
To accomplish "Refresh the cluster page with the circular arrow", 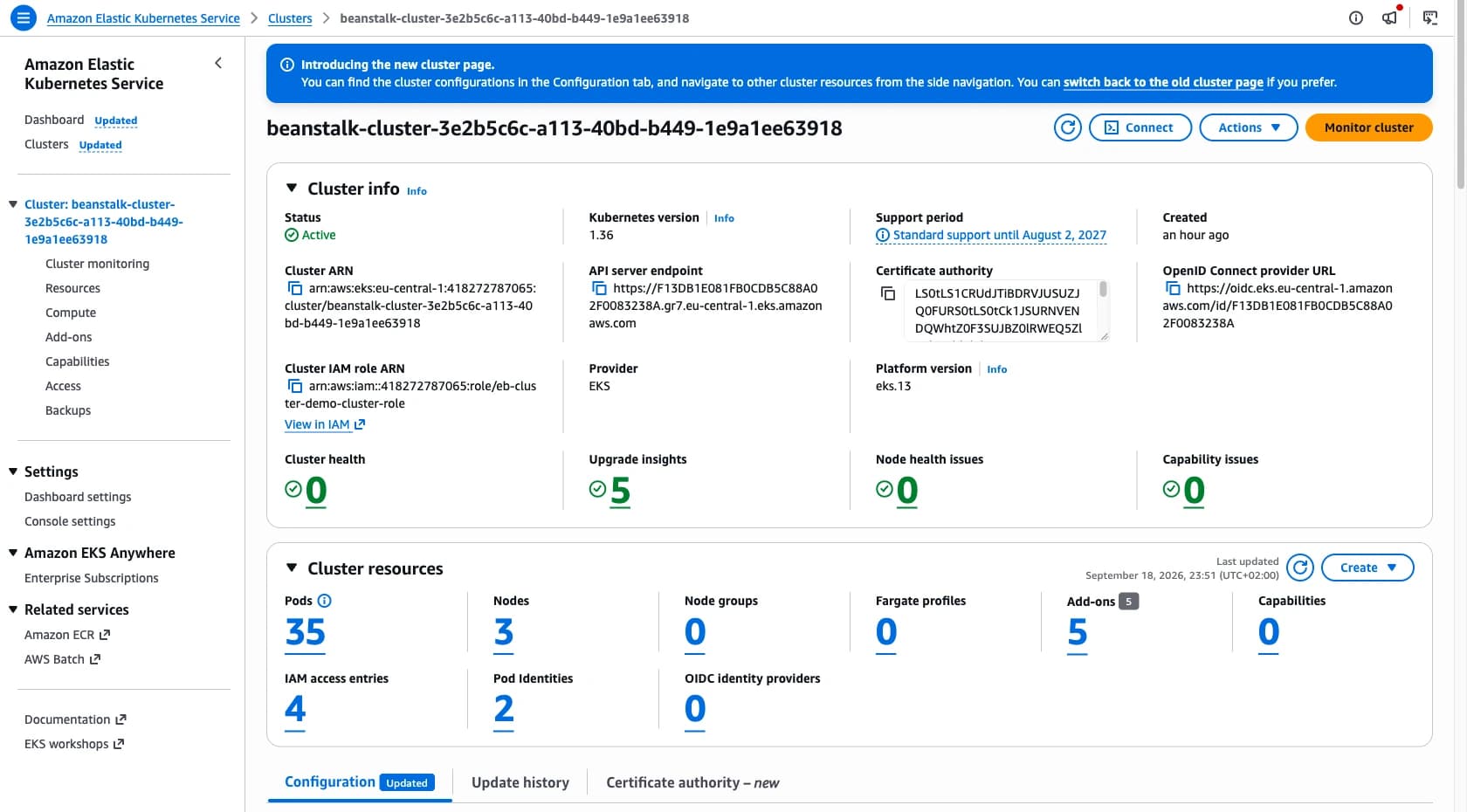I will [1067, 127].
